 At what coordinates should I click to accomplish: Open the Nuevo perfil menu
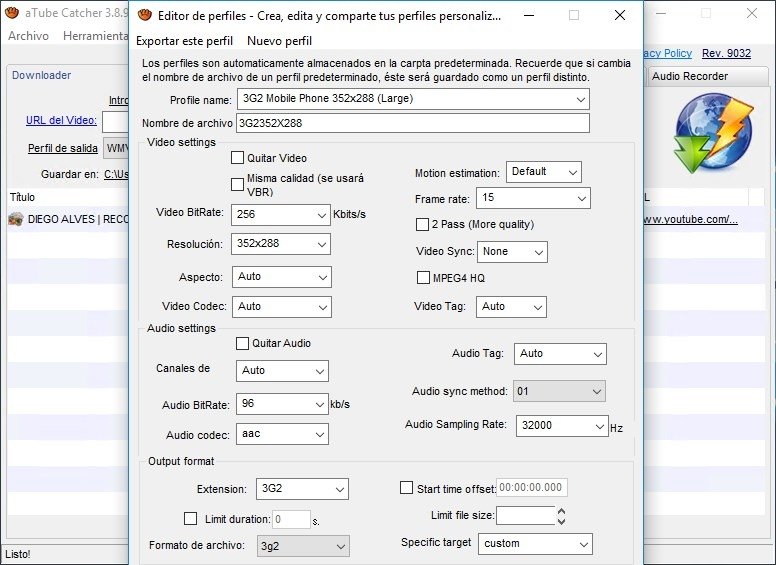pos(280,41)
